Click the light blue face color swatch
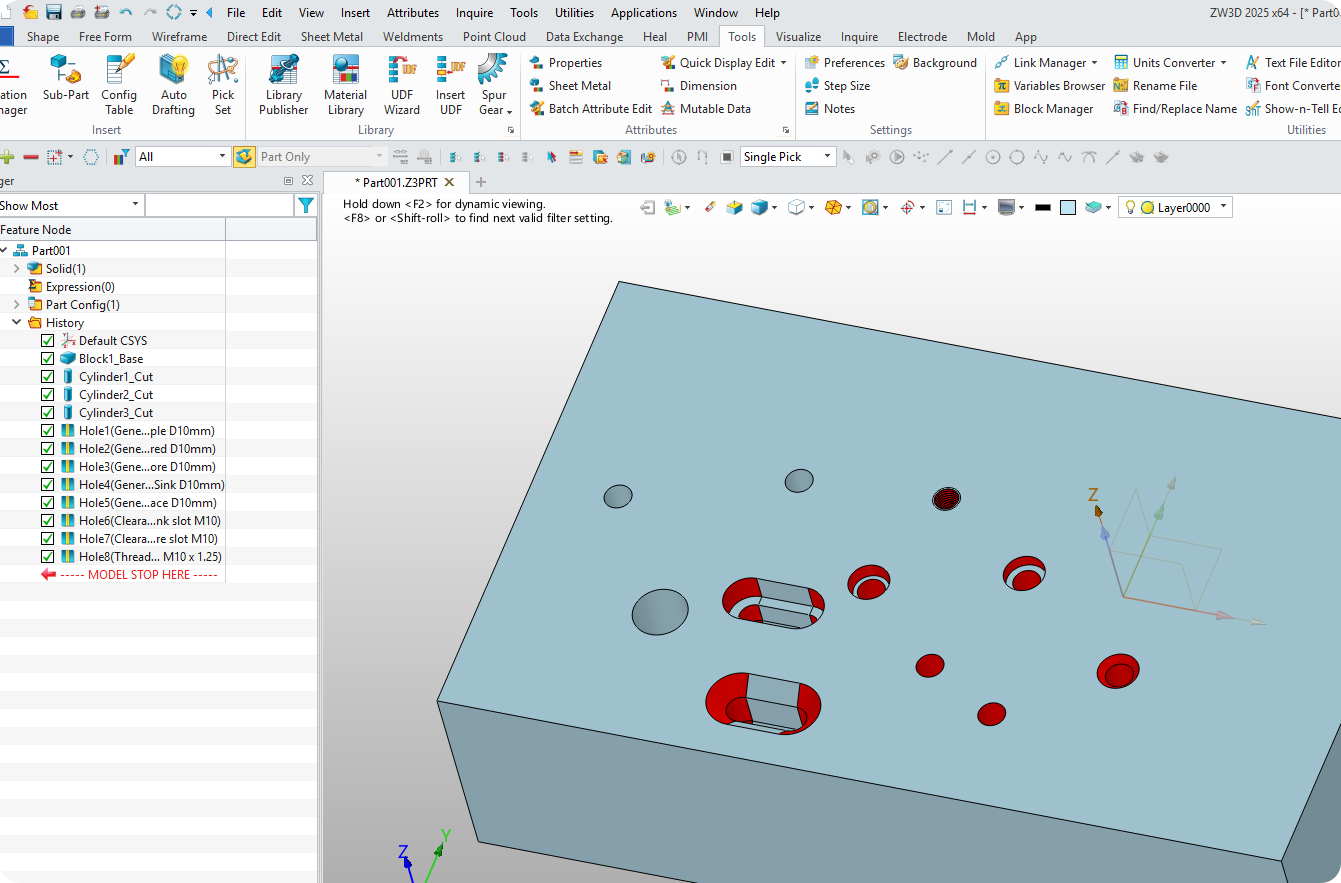 pos(1068,207)
